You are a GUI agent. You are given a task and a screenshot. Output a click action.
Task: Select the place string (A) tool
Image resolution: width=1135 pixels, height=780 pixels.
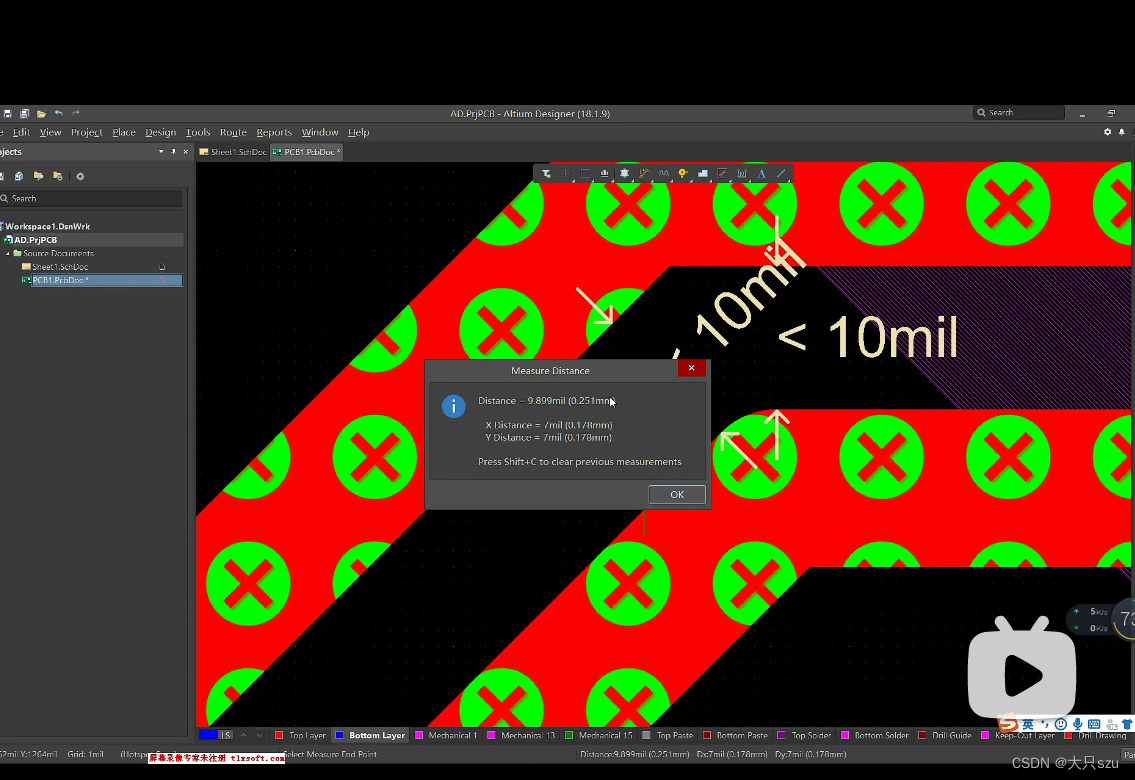[x=761, y=174]
